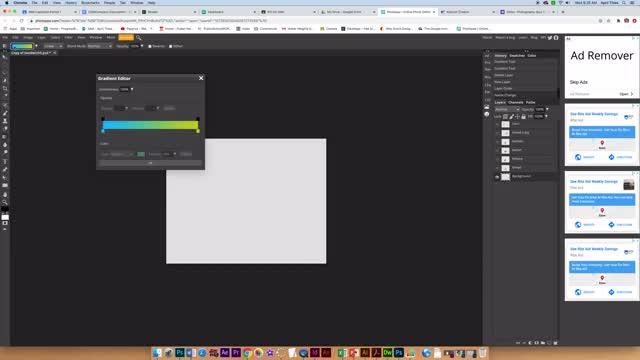640x360 pixels.
Task: Enable the Reverse checkbox
Action: click(150, 46)
